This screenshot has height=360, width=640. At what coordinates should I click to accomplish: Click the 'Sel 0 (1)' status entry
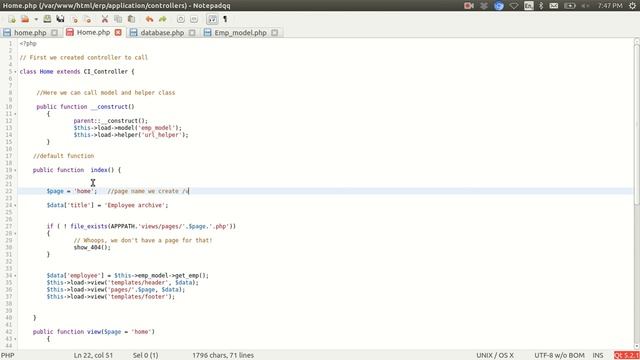click(145, 356)
